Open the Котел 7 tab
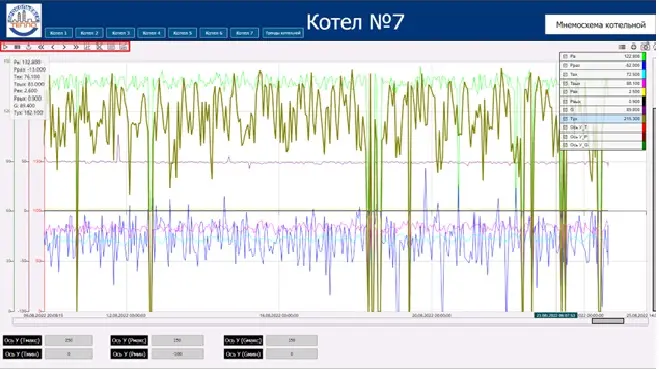Viewport: 660px width, 371px height. [245, 33]
